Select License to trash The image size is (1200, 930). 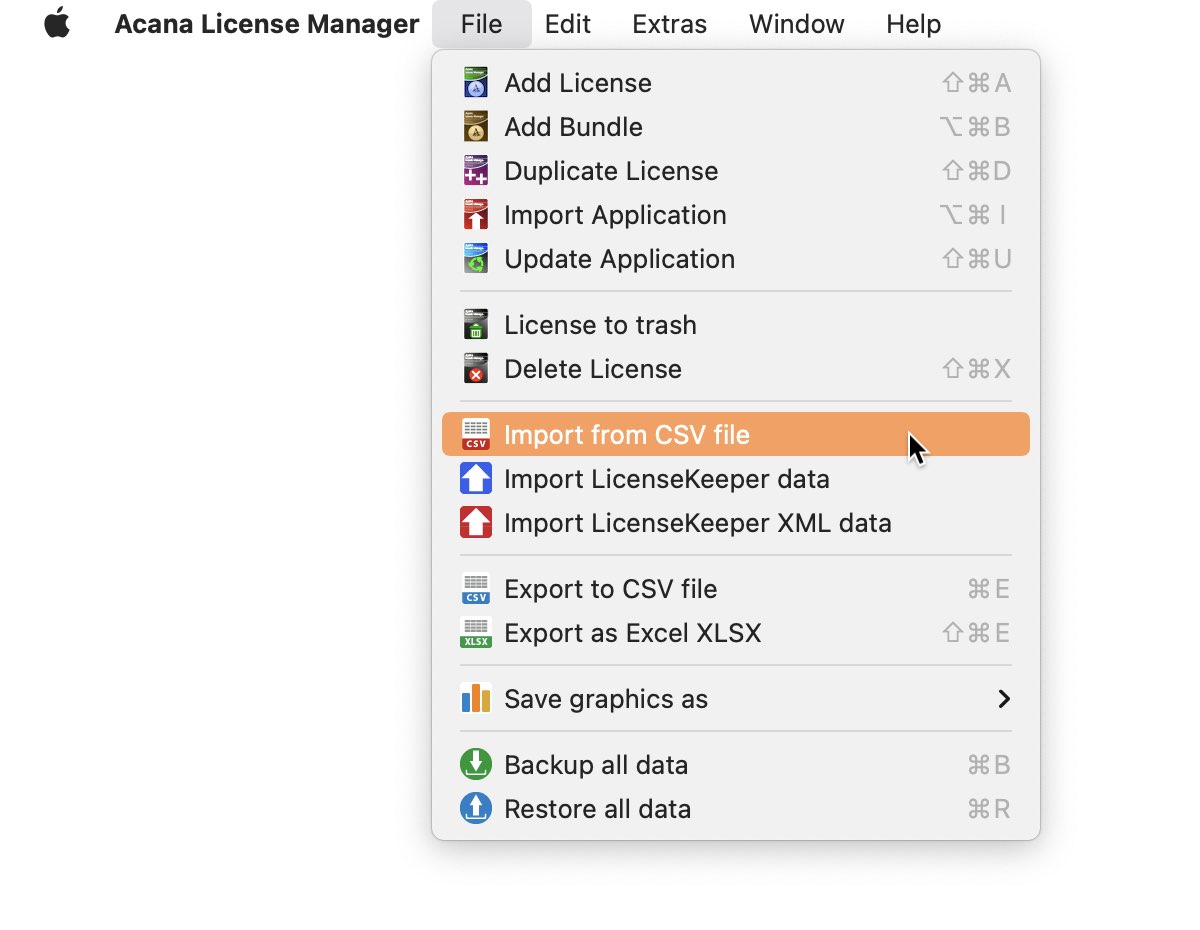coord(736,325)
